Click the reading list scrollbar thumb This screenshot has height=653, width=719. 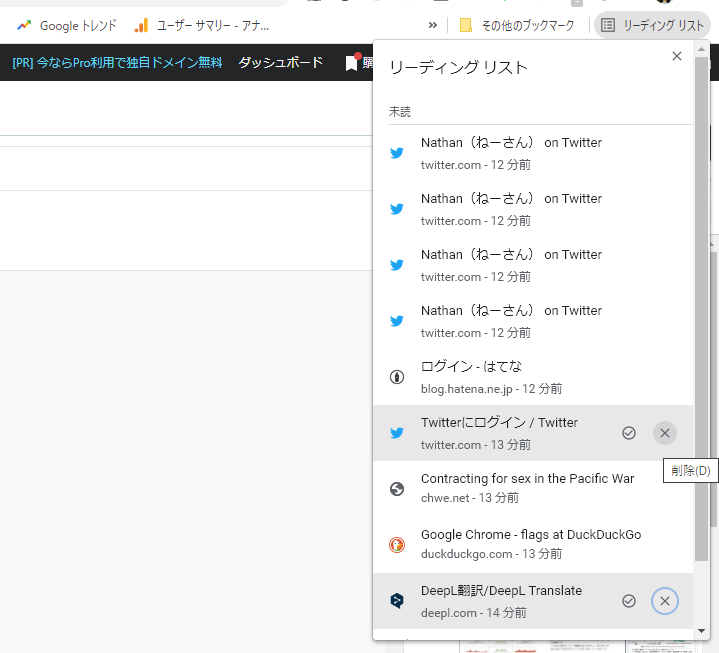pyautogui.click(x=701, y=309)
